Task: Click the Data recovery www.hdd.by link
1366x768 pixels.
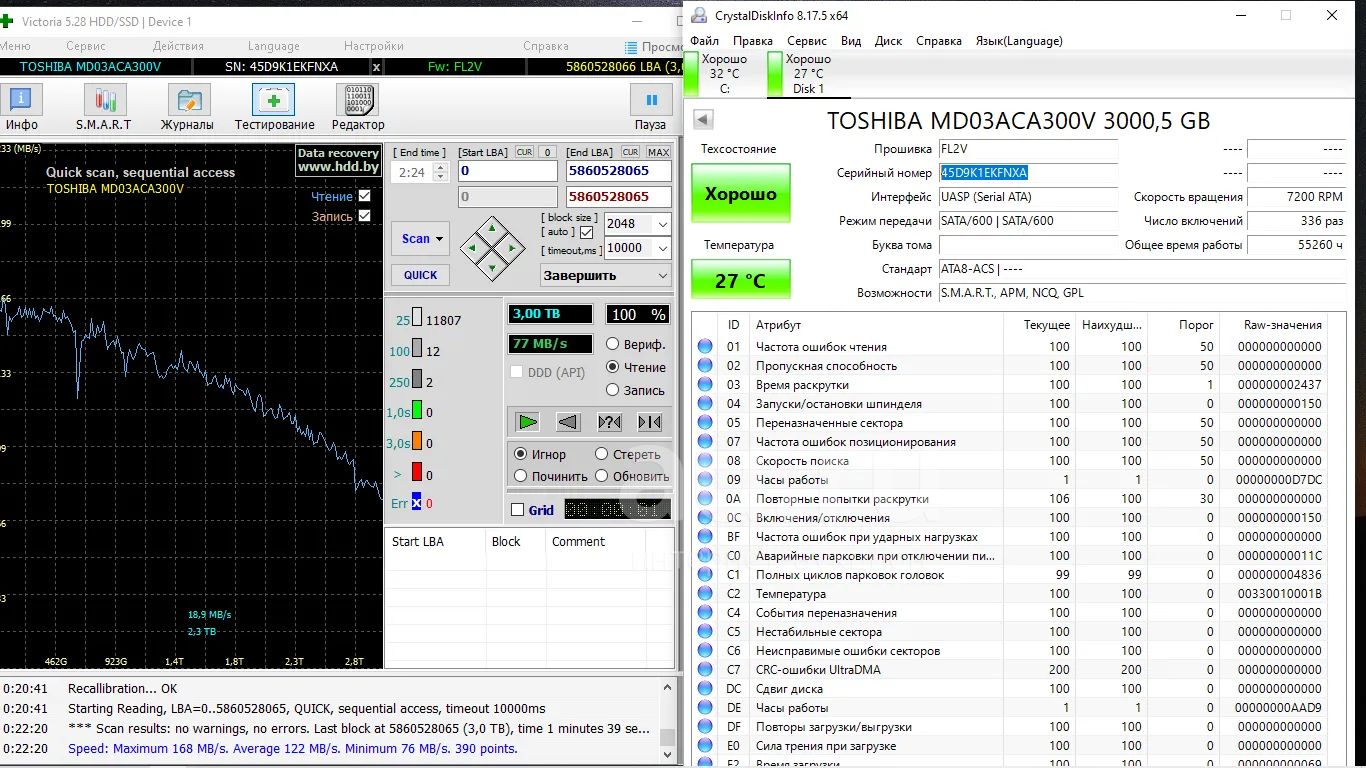Action: (x=338, y=161)
